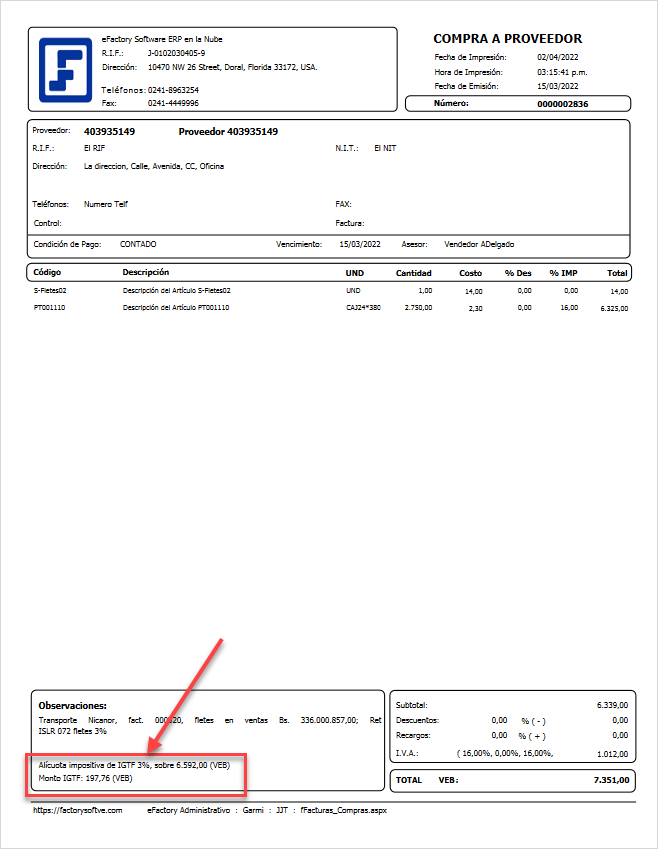Click the emission date next to Fecha de Emisión

click(x=557, y=86)
